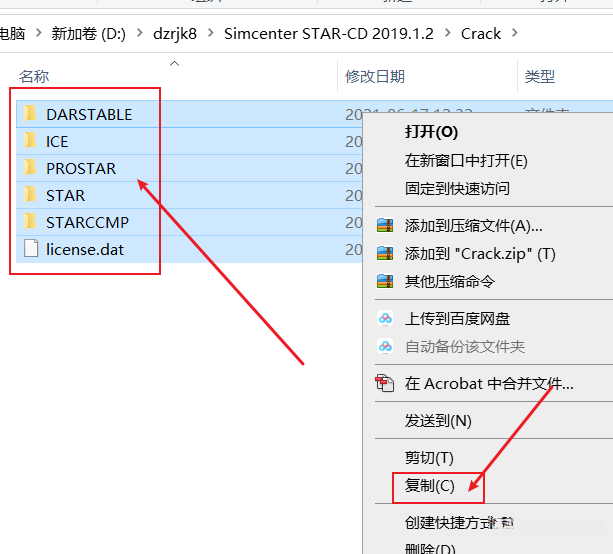Select 创建快捷方式 menu entry
This screenshot has height=554, width=613.
click(x=459, y=523)
